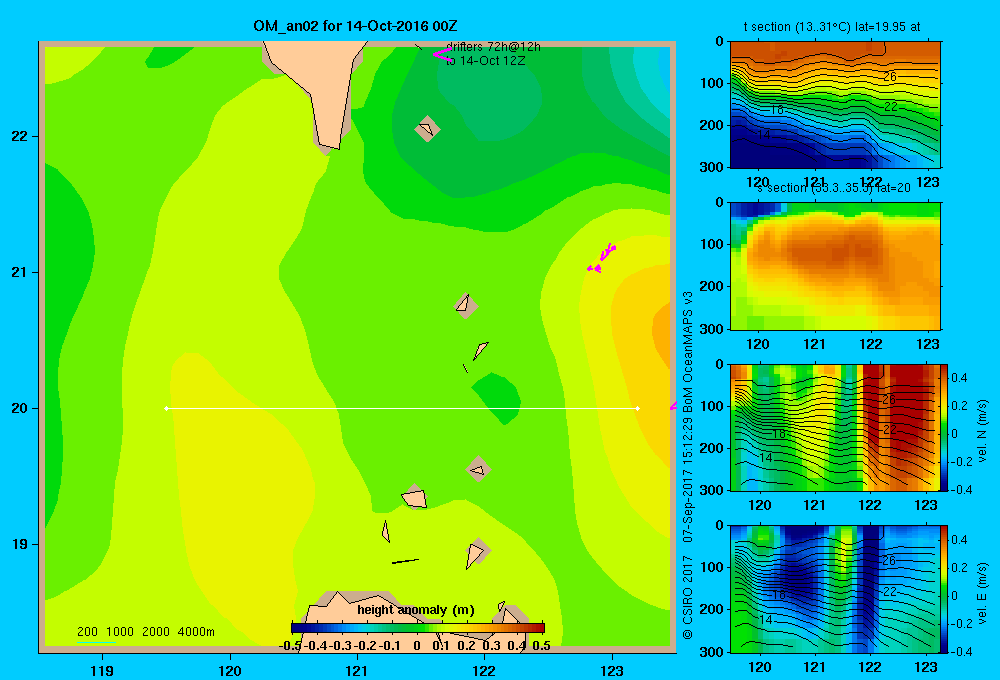Click the "to 14-Oct 12Z" label
The height and width of the screenshot is (680, 1000).
pos(485,61)
